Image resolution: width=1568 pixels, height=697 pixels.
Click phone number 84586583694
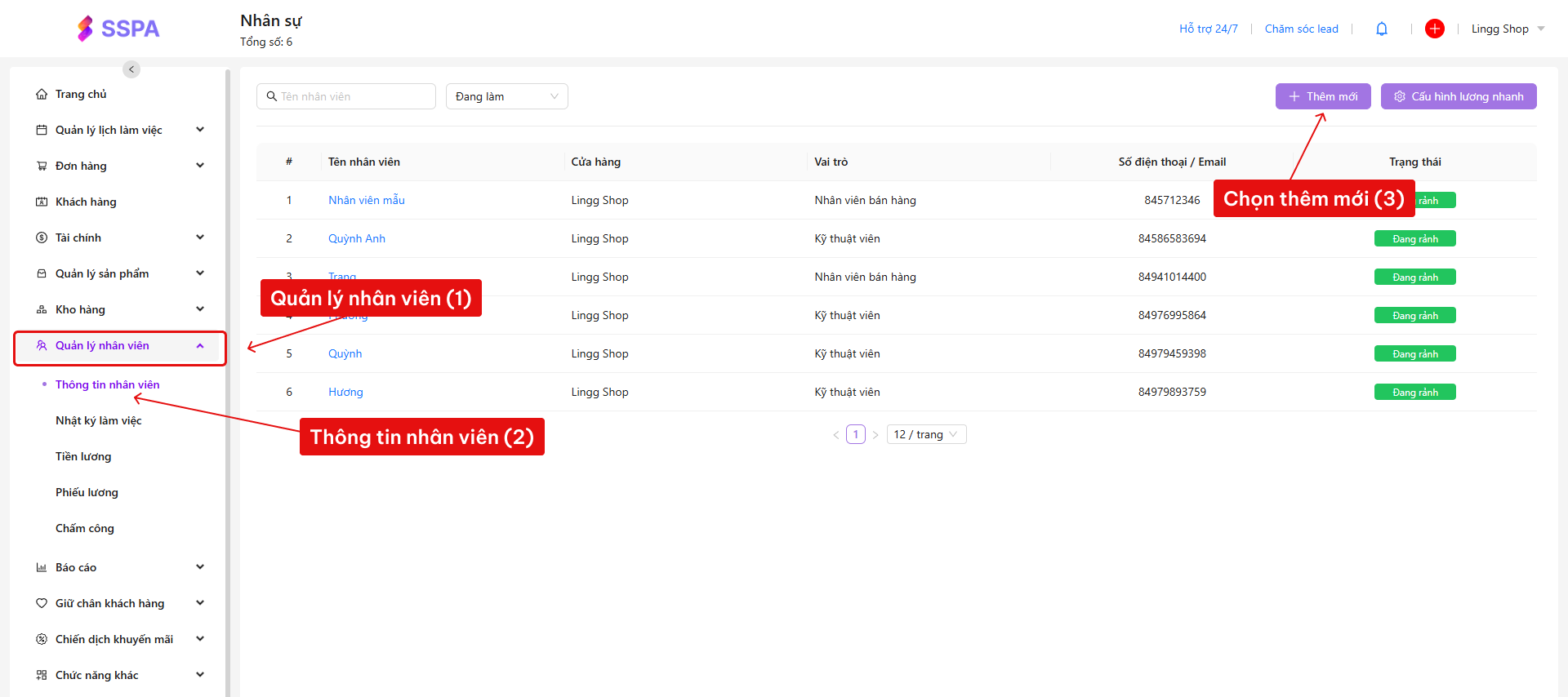(1172, 239)
